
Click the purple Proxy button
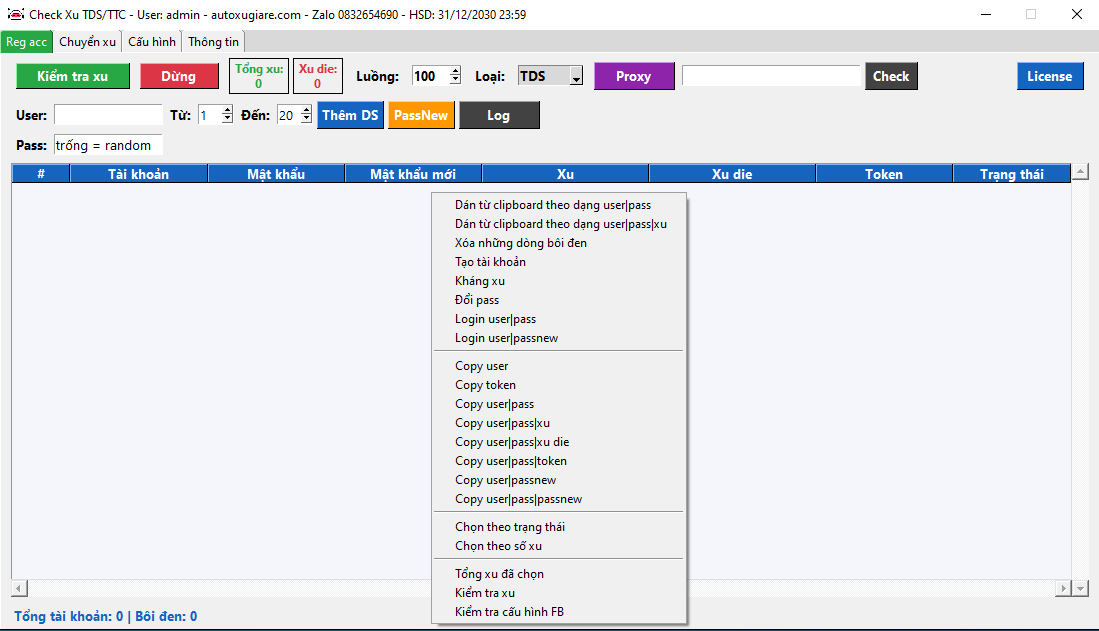633,77
